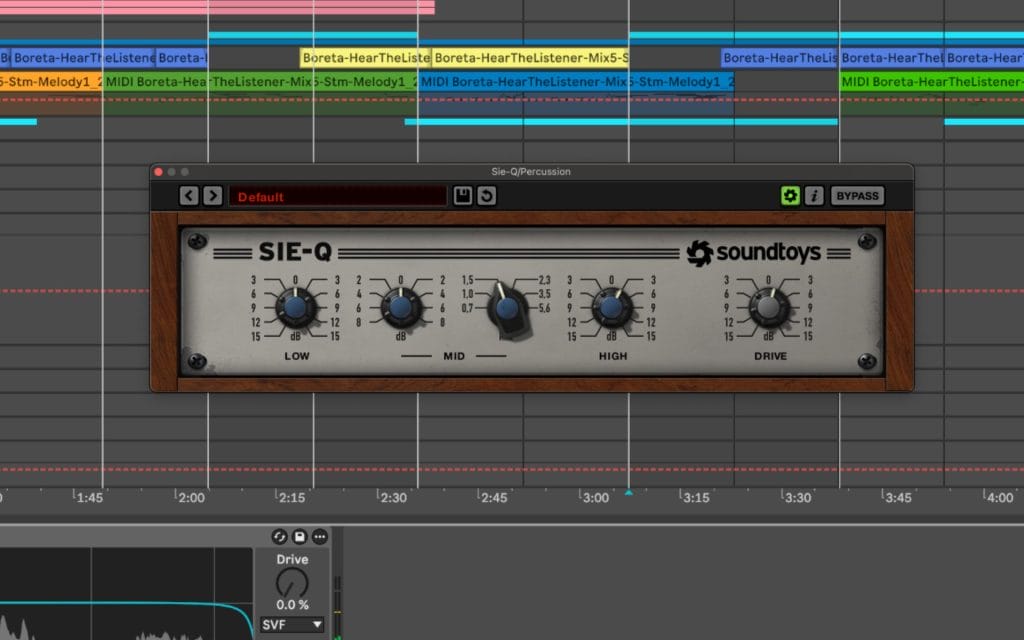Open the SVF filter type dropdown
The image size is (1024, 640).
pos(292,625)
